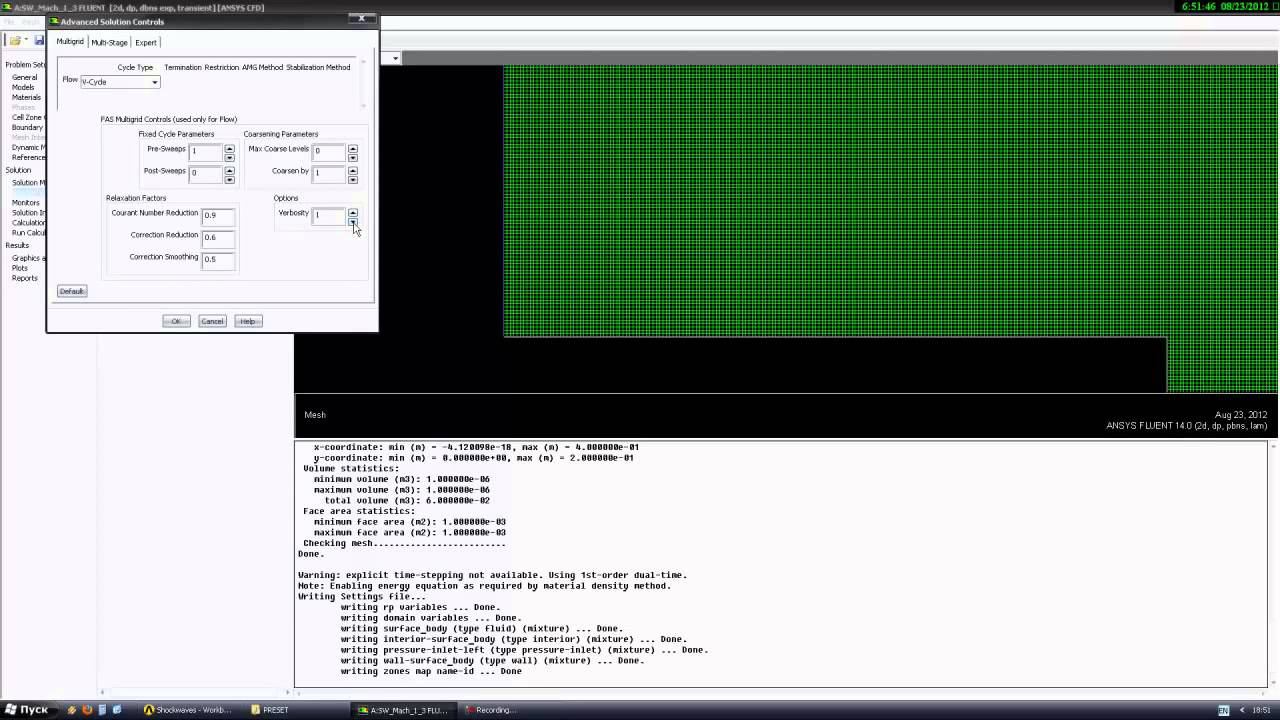Click the Cancel button

212,321
